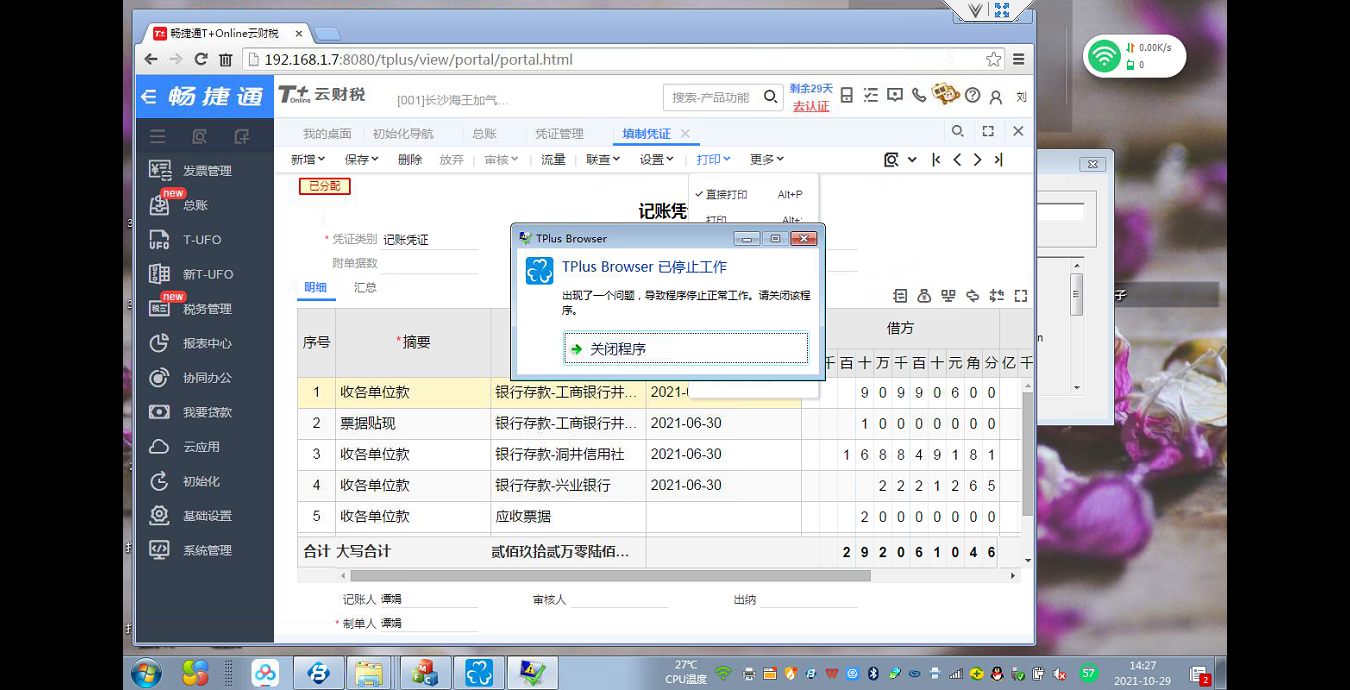Viewport: 1350px width, 690px height.
Task: Open 我要贷款 in the left sidebar
Action: [x=205, y=412]
